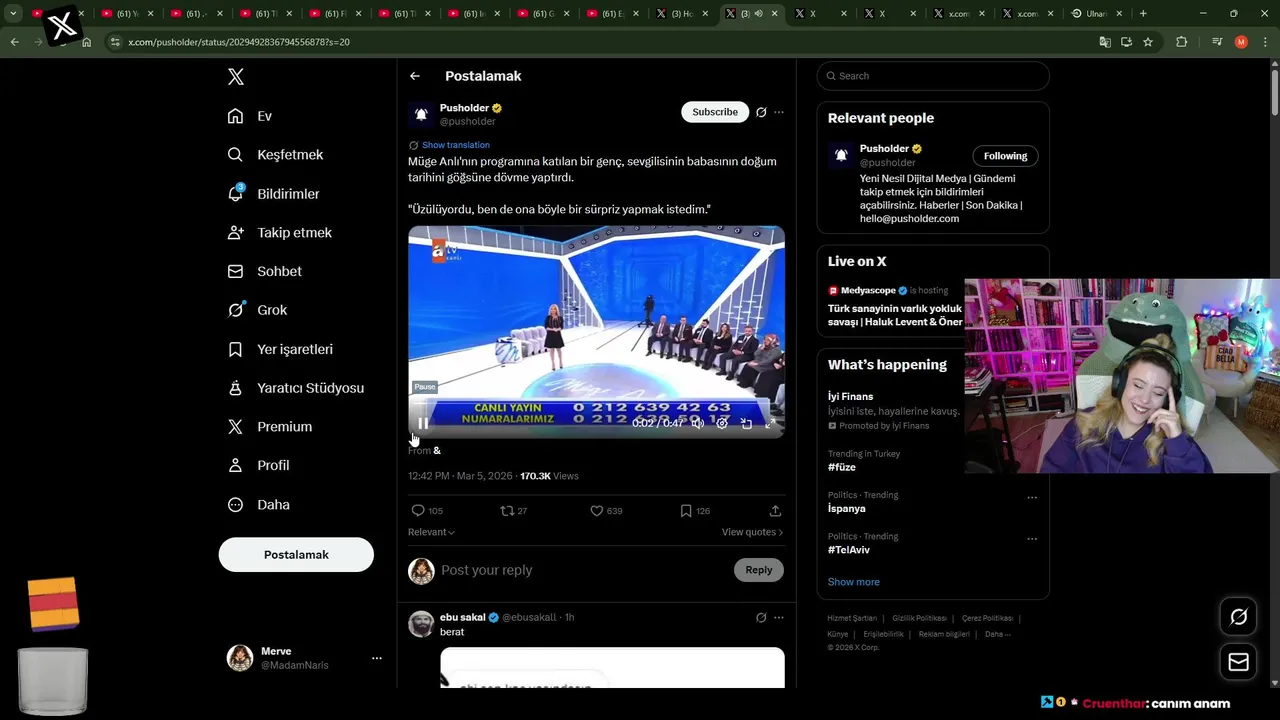1280x720 pixels.
Task: Open video settings gear
Action: (722, 423)
